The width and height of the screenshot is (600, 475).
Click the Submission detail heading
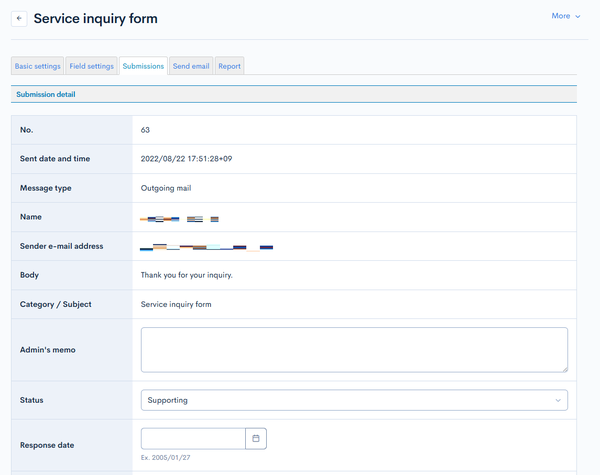[46, 94]
